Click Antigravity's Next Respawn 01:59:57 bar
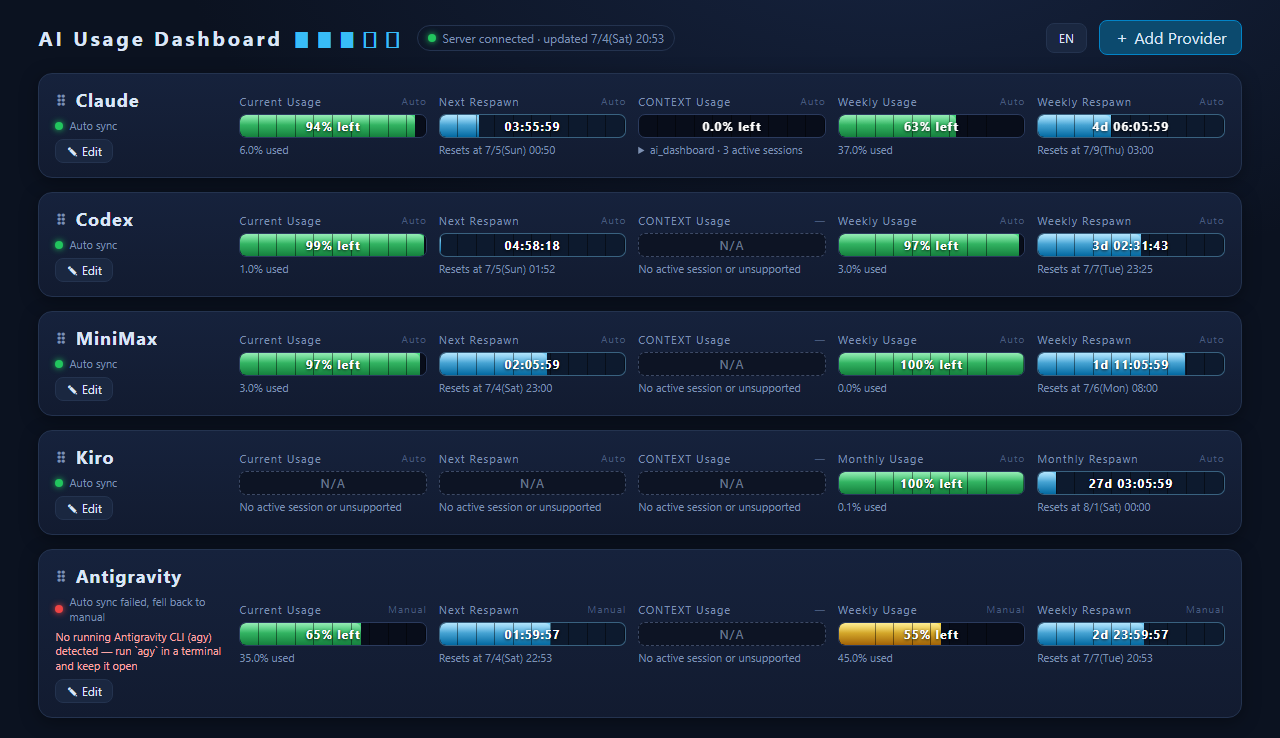This screenshot has height=738, width=1280. pos(532,634)
